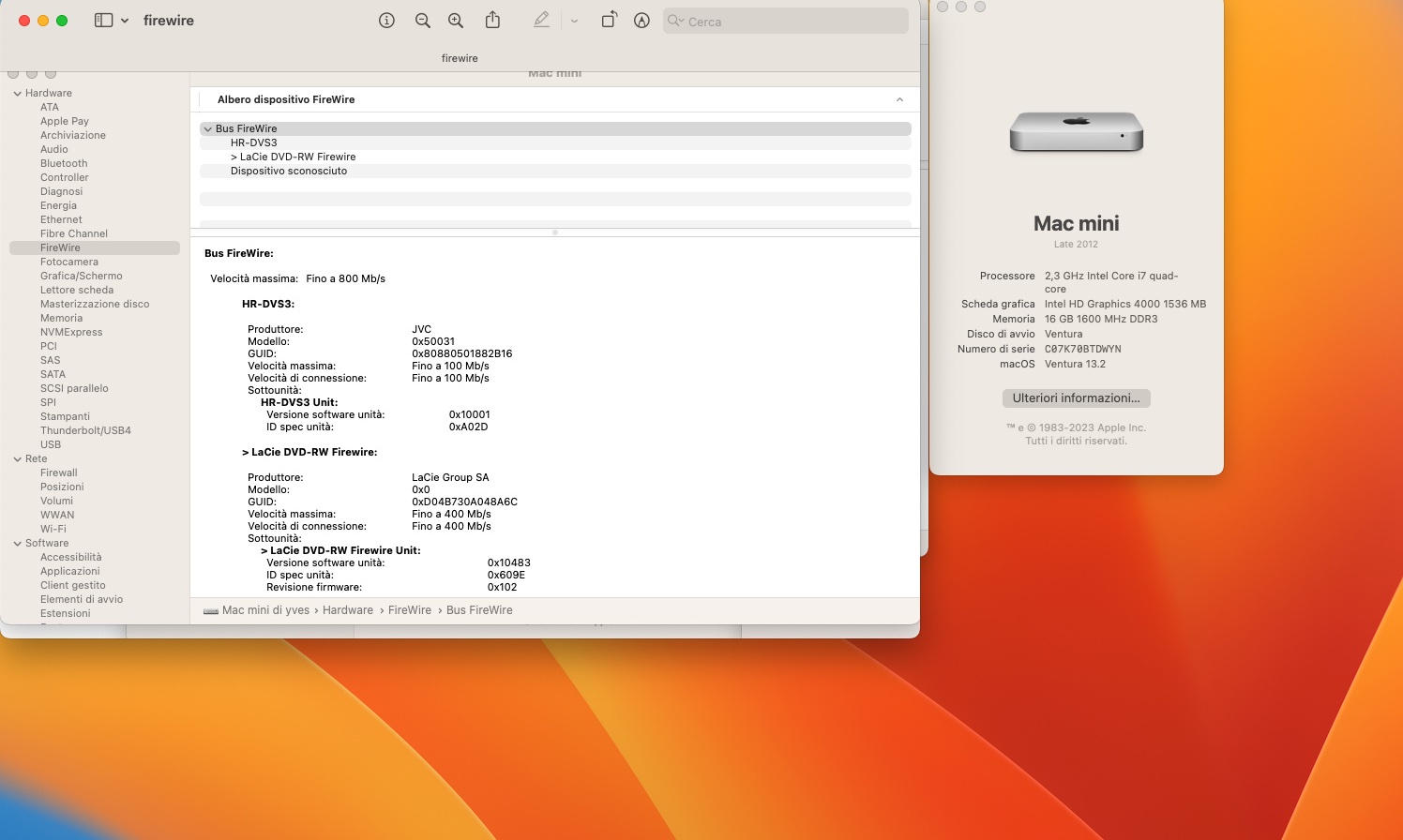The height and width of the screenshot is (840, 1403).
Task: Click the Share icon in the toolbar
Action: [492, 20]
